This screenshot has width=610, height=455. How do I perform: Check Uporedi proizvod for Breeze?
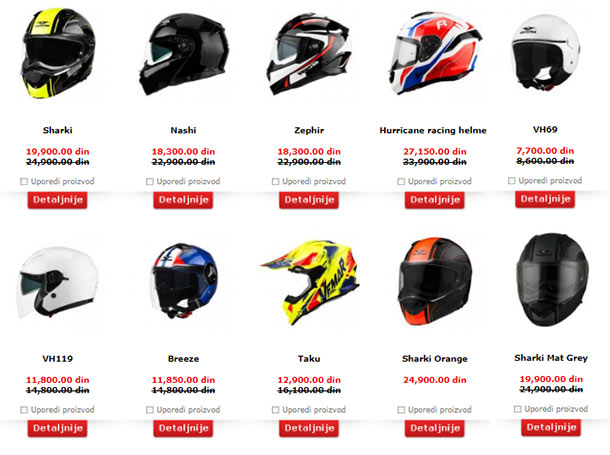[150, 410]
